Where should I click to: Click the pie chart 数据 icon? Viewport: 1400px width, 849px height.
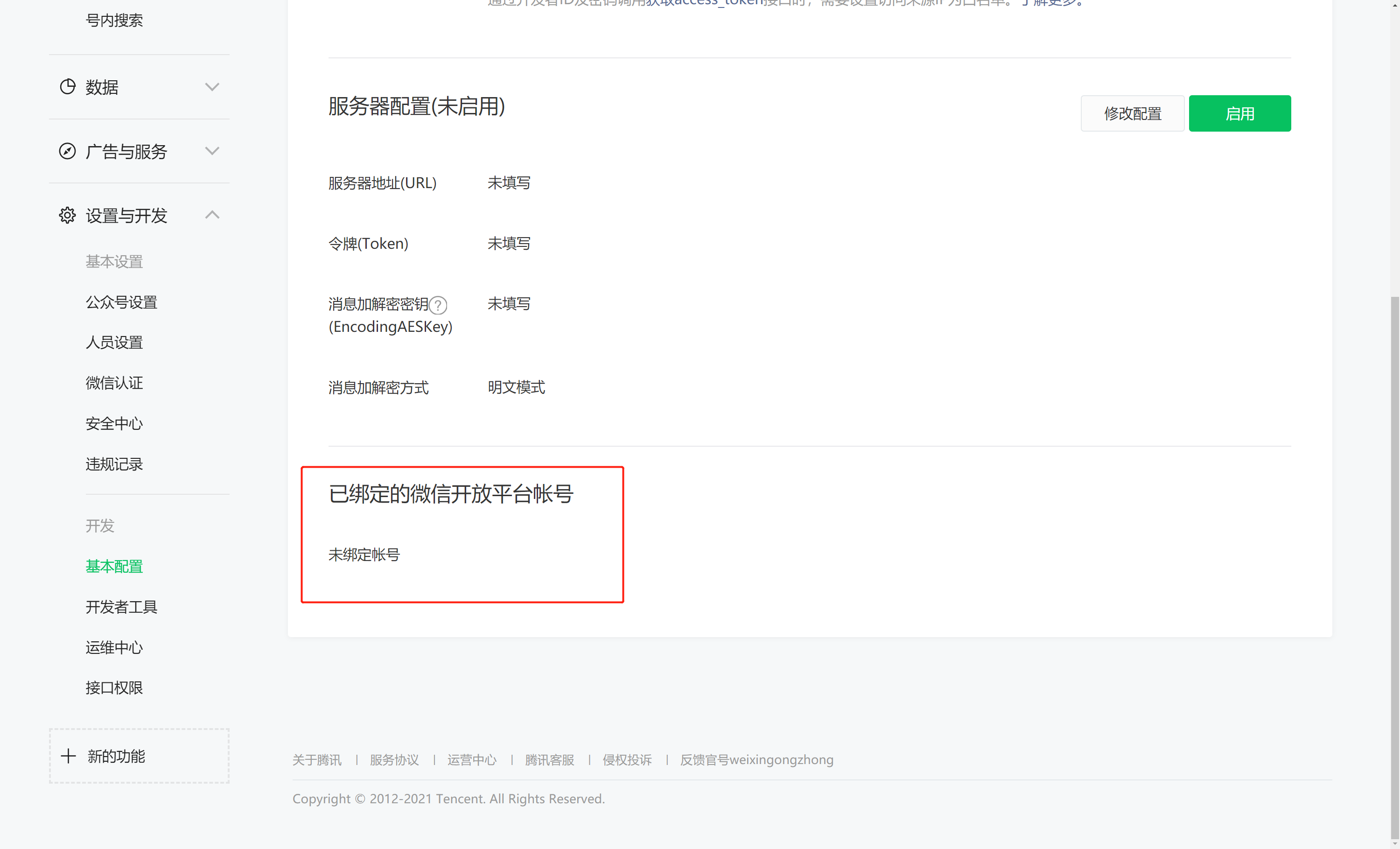pos(68,87)
